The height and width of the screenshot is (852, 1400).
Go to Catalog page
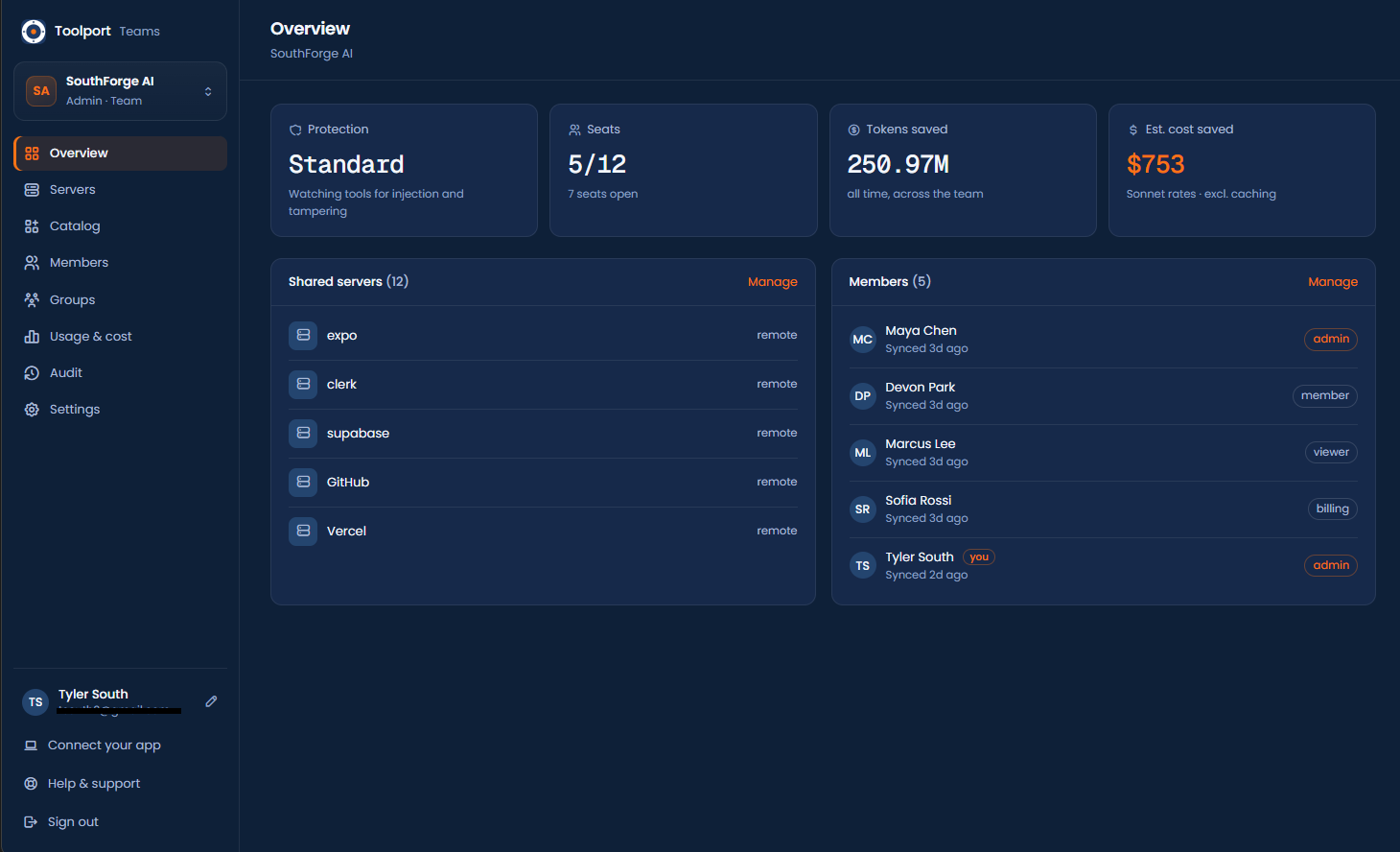tap(120, 226)
